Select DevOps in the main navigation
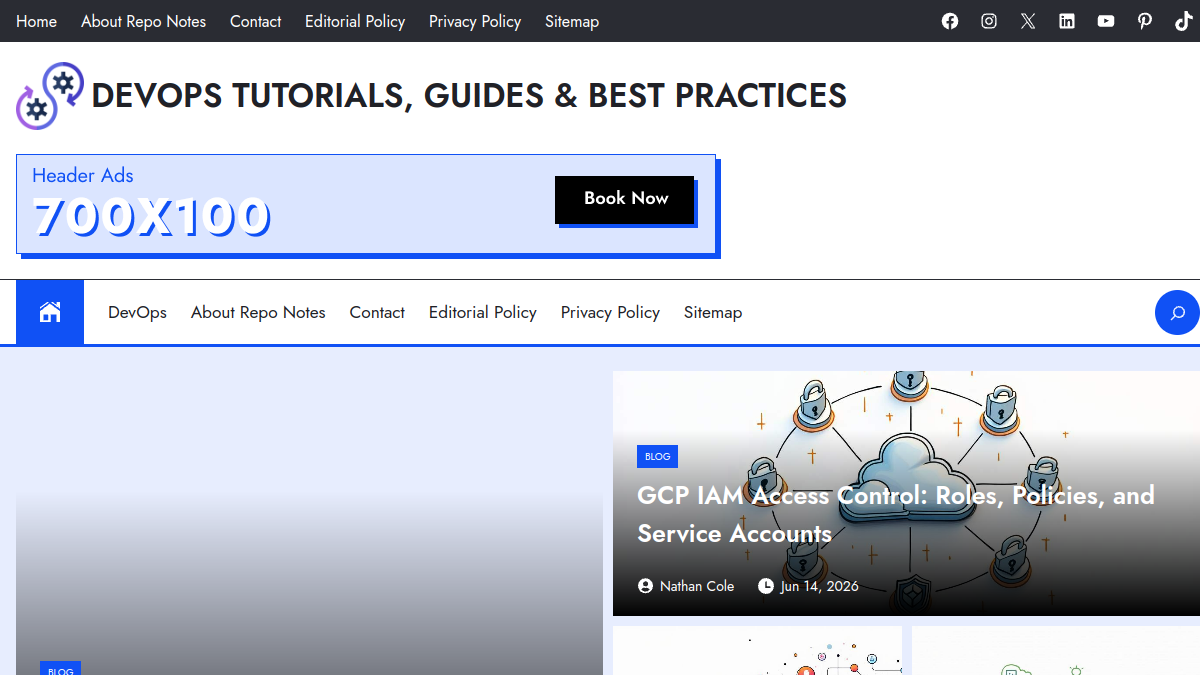This screenshot has height=675, width=1200. (x=138, y=312)
